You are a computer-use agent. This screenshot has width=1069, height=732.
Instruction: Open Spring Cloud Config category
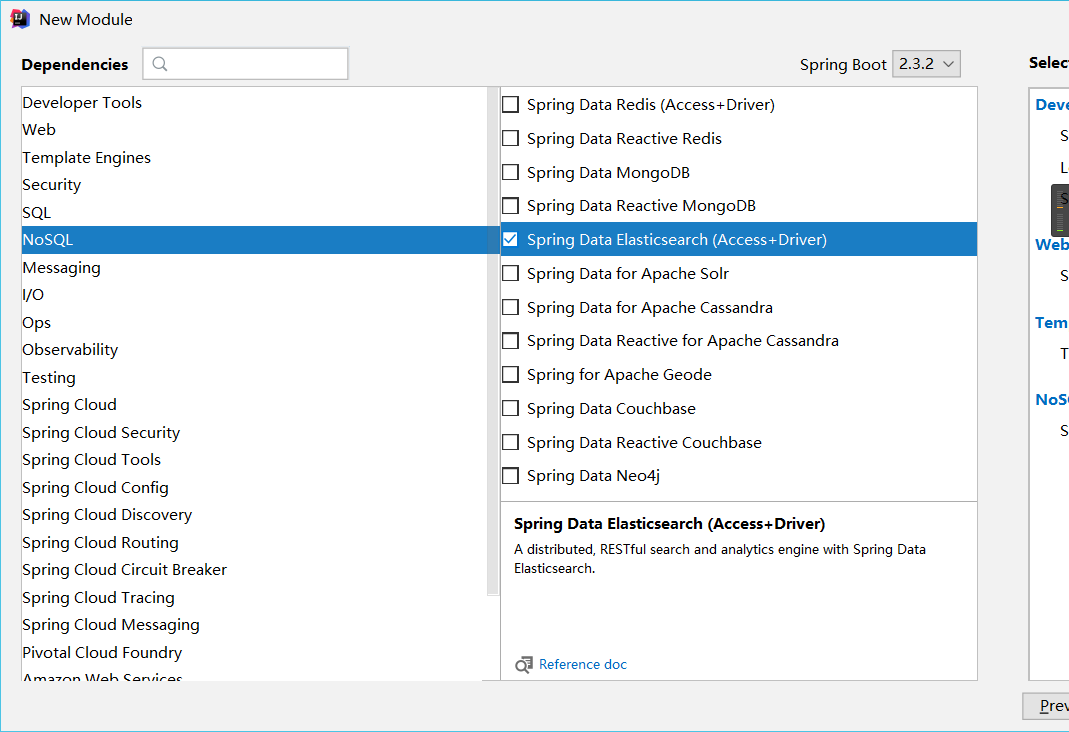254,487
